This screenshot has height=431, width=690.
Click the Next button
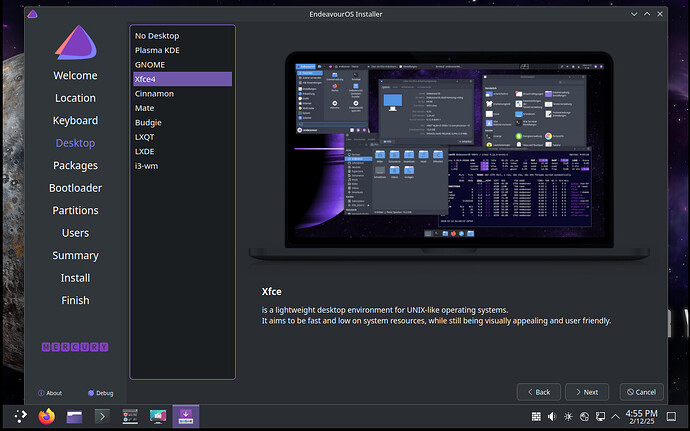click(587, 392)
